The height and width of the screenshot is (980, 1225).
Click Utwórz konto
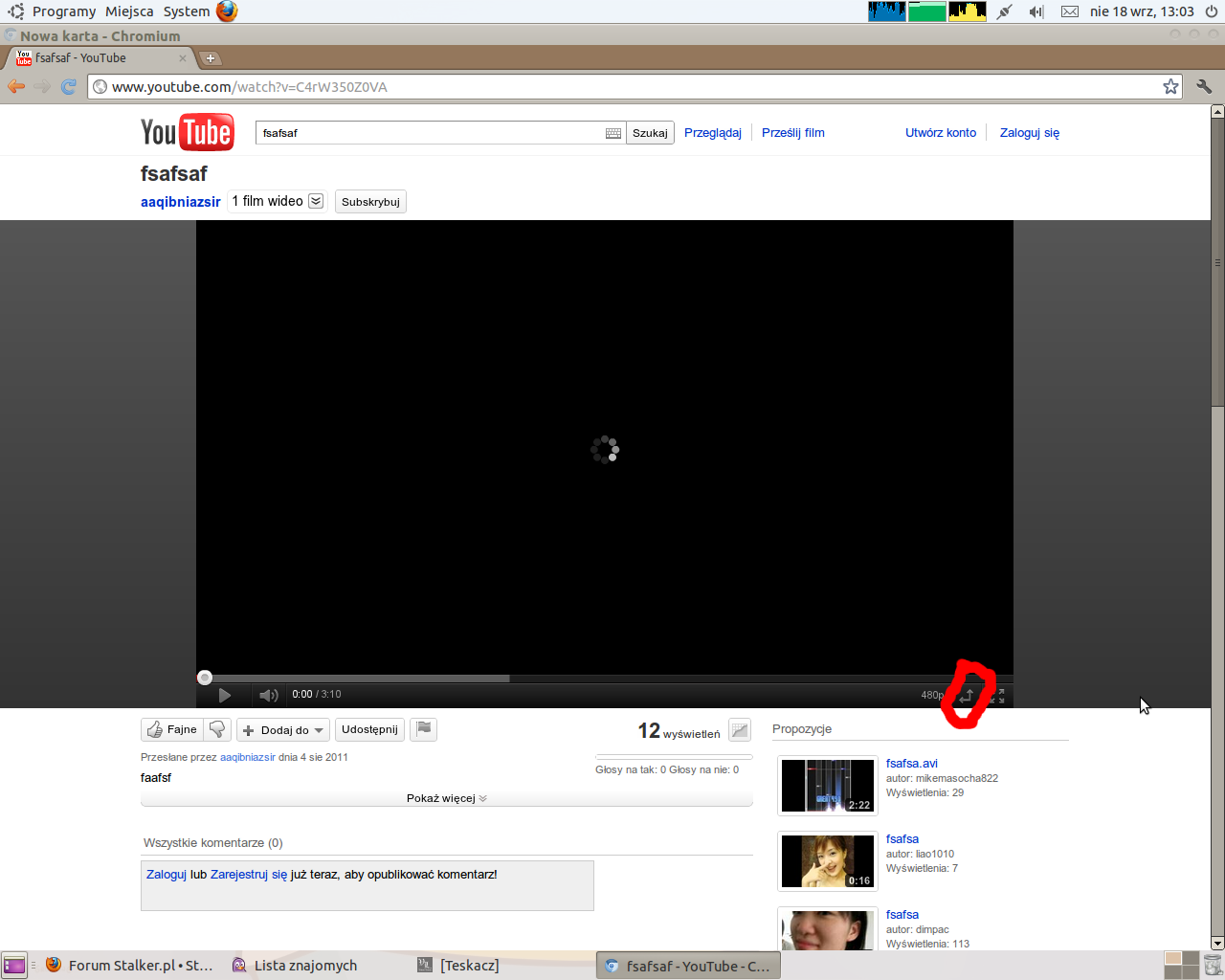941,133
